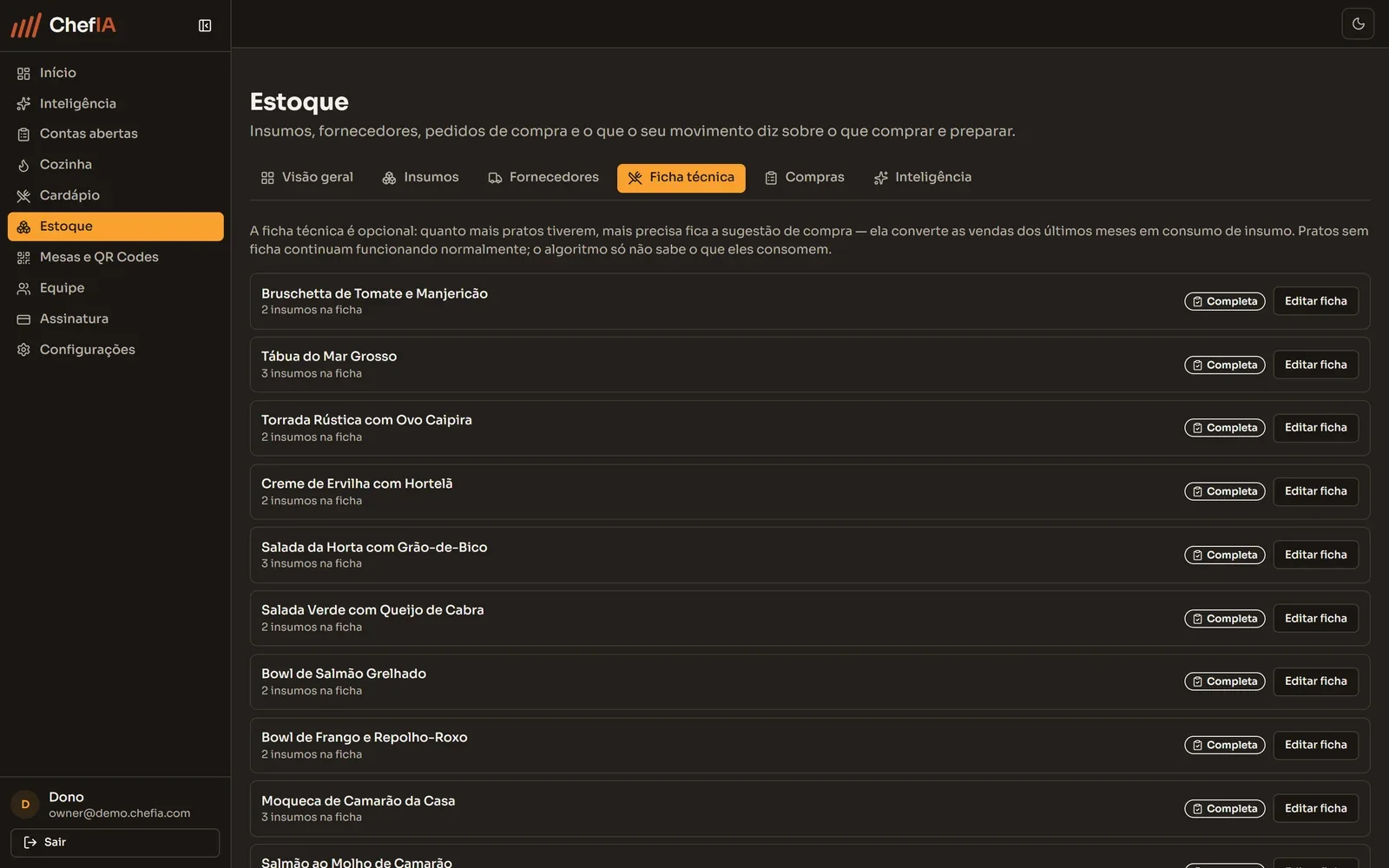The width and height of the screenshot is (1389, 868).
Task: Click the Estoque page heading
Action: tap(300, 102)
